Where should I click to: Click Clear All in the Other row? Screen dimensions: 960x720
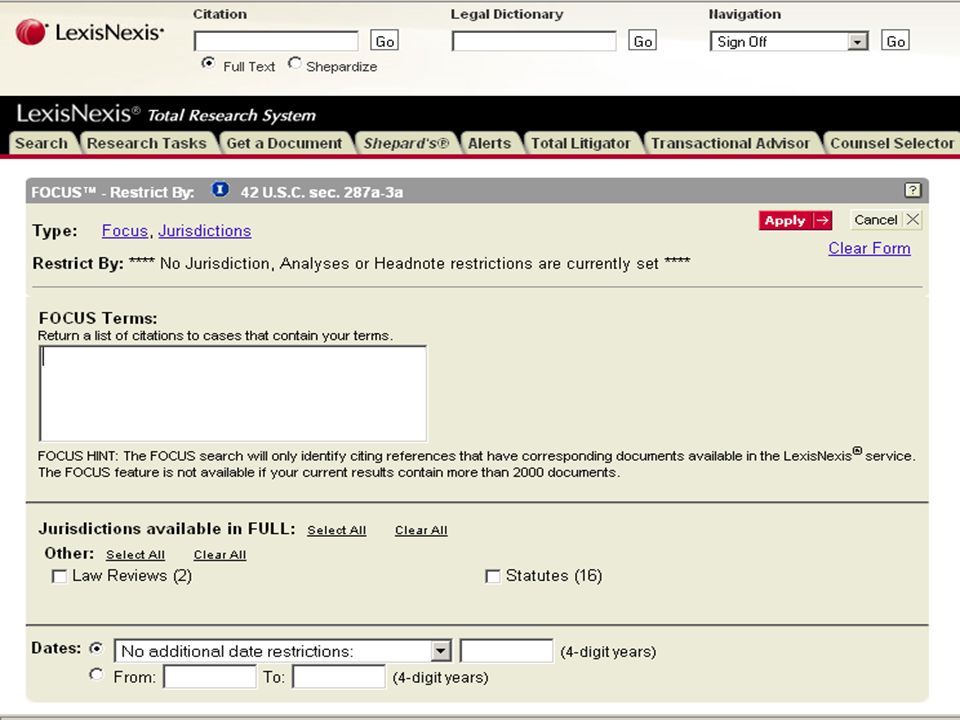click(x=220, y=555)
